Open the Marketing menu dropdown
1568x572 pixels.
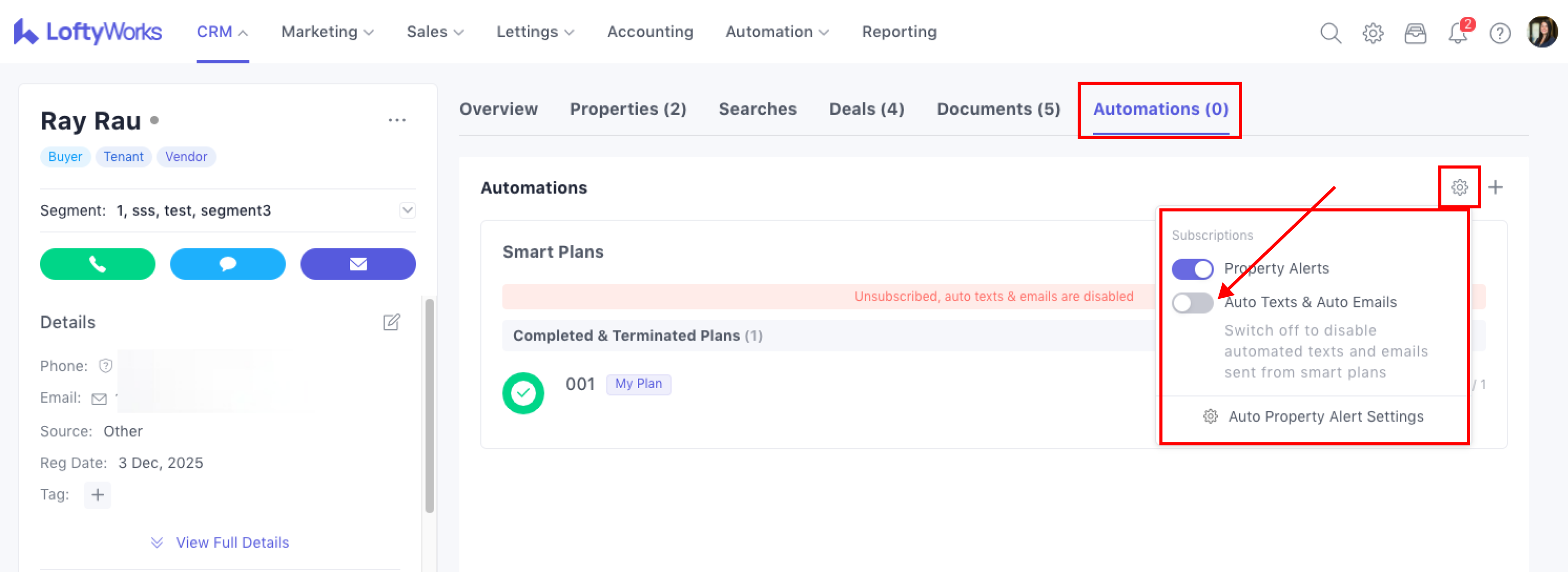click(327, 32)
